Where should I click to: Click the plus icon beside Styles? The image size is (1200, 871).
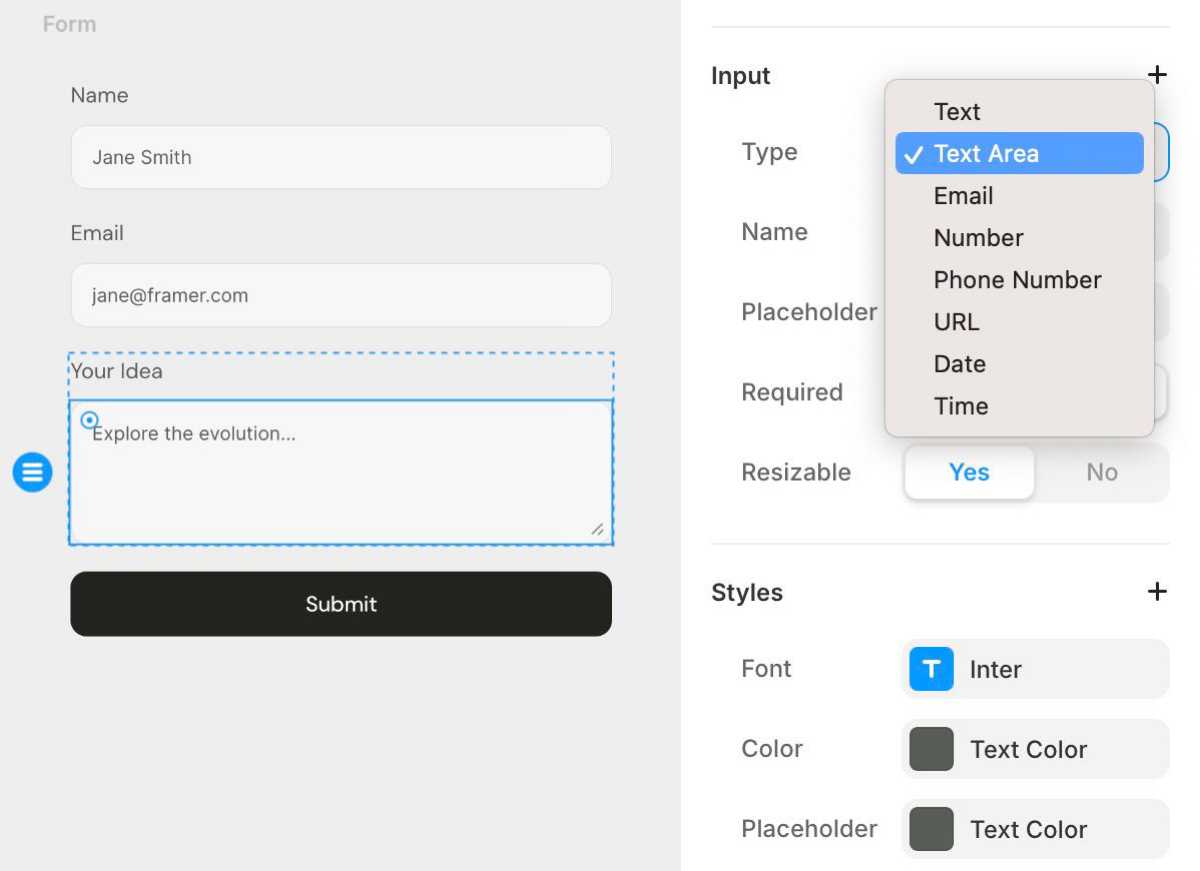[x=1157, y=591]
